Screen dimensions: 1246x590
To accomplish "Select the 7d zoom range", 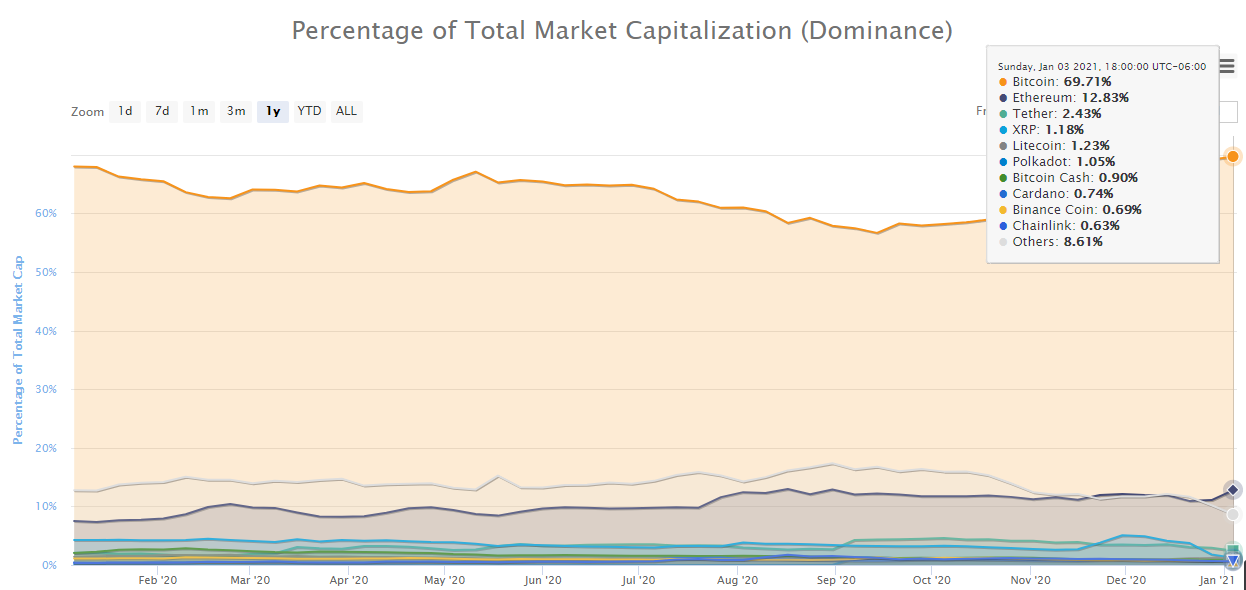I will 162,111.
